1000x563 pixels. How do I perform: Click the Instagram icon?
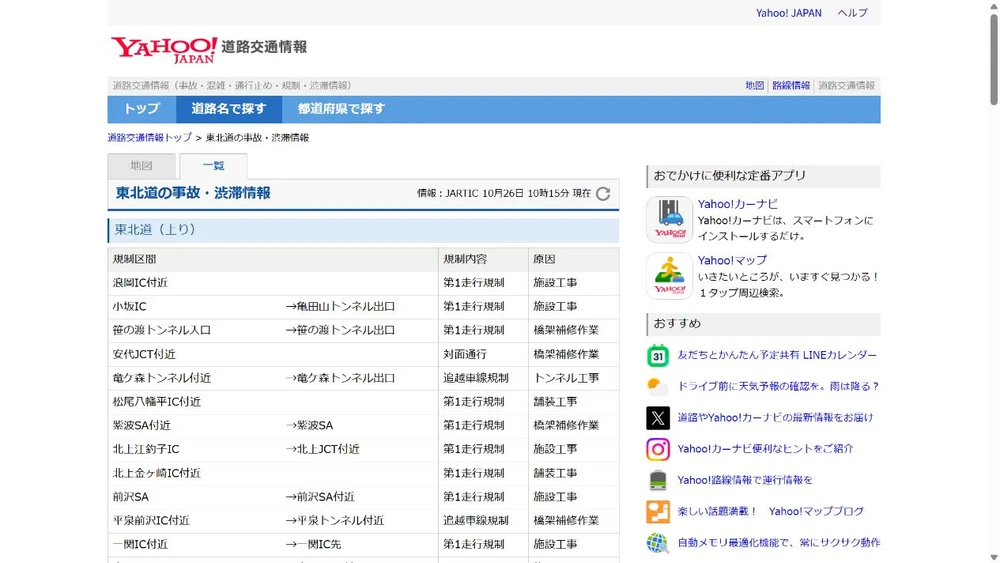tap(658, 449)
